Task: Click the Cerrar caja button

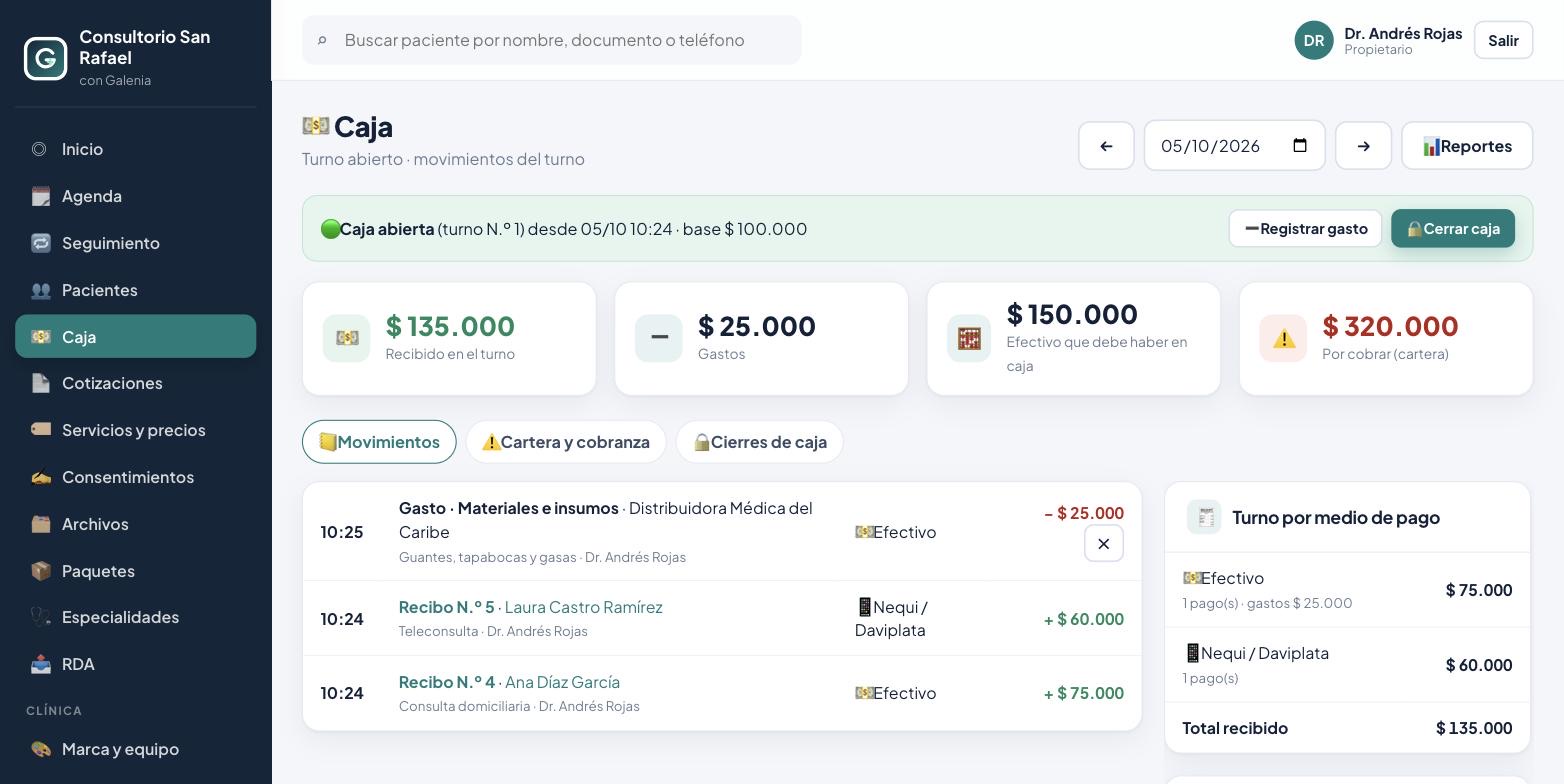Action: coord(1453,228)
